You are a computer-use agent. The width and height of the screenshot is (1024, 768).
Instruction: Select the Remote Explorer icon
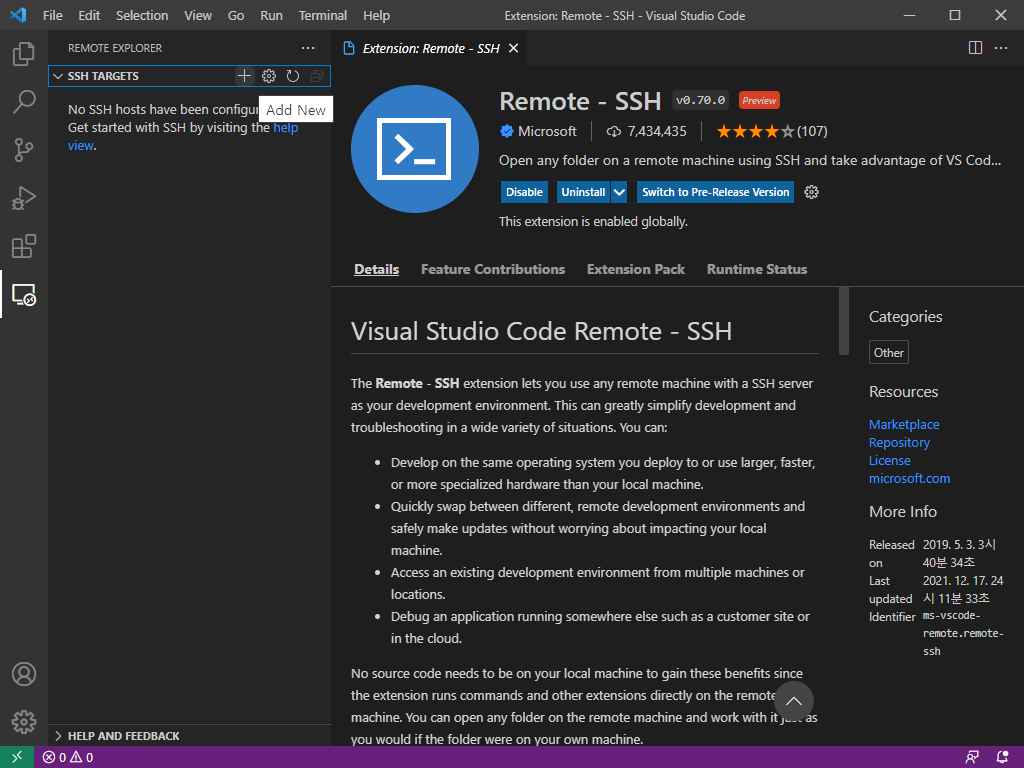click(x=24, y=295)
